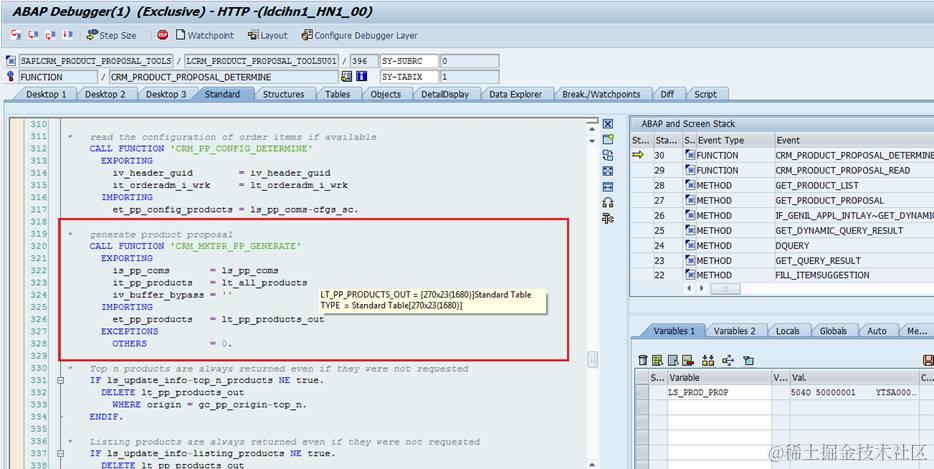Click the replace tool icon in side toolbar
The image size is (934, 469).
click(608, 156)
